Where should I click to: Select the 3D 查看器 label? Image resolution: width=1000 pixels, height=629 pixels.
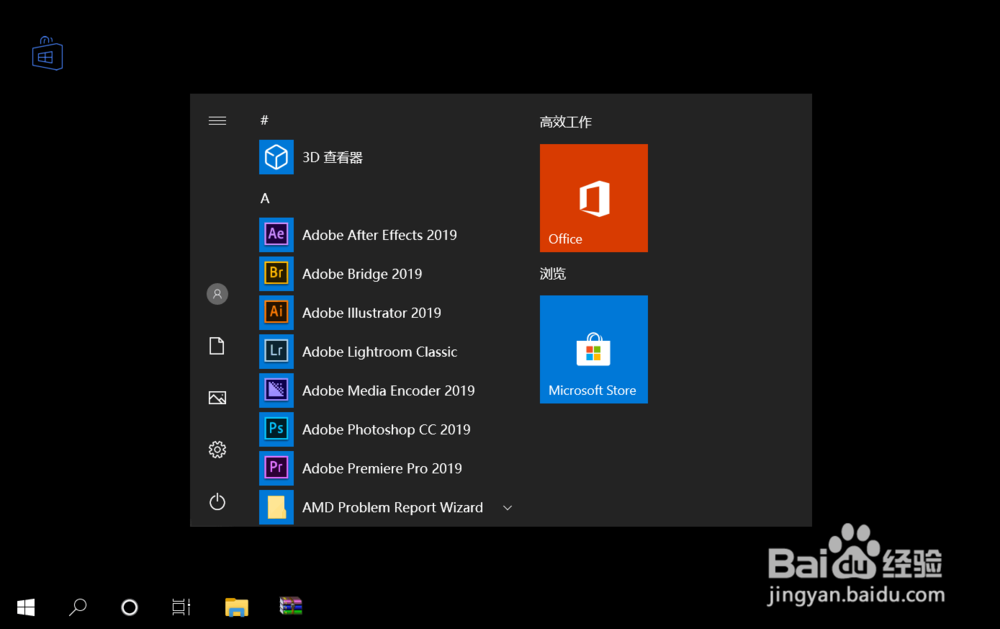click(332, 158)
